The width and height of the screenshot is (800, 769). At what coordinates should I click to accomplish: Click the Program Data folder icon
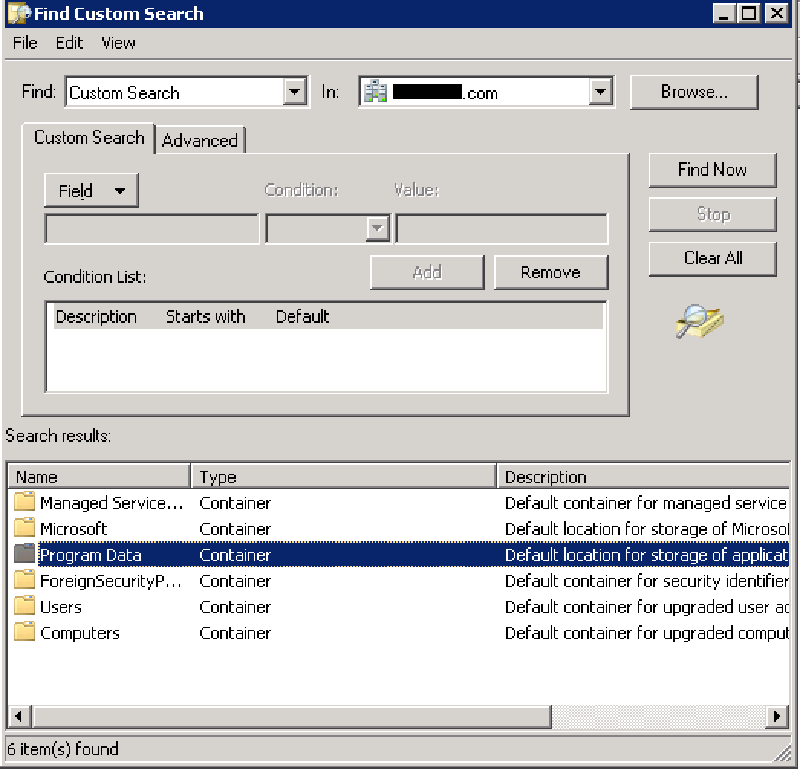[x=24, y=554]
